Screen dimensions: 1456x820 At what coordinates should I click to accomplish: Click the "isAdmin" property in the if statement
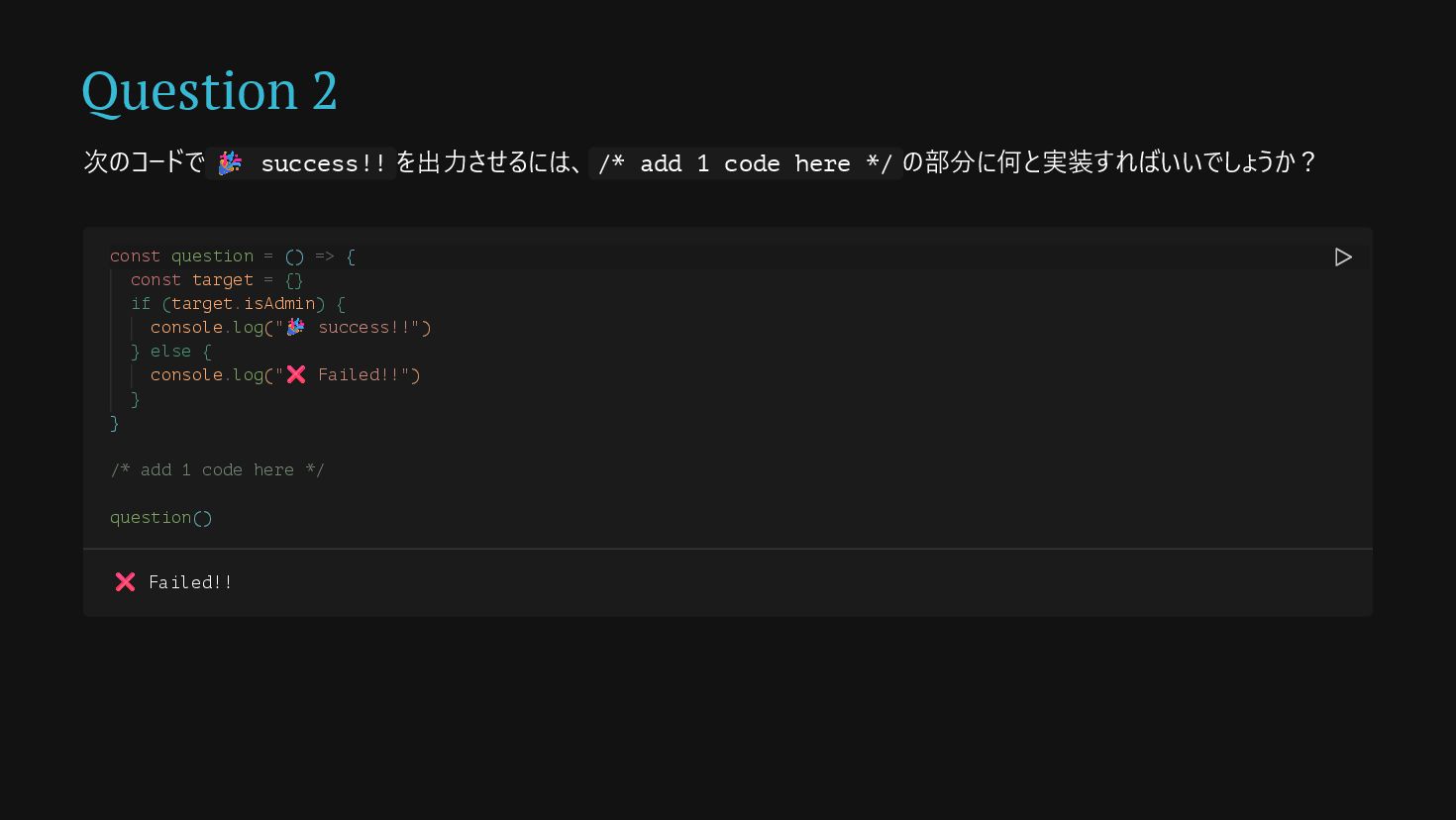(x=279, y=304)
